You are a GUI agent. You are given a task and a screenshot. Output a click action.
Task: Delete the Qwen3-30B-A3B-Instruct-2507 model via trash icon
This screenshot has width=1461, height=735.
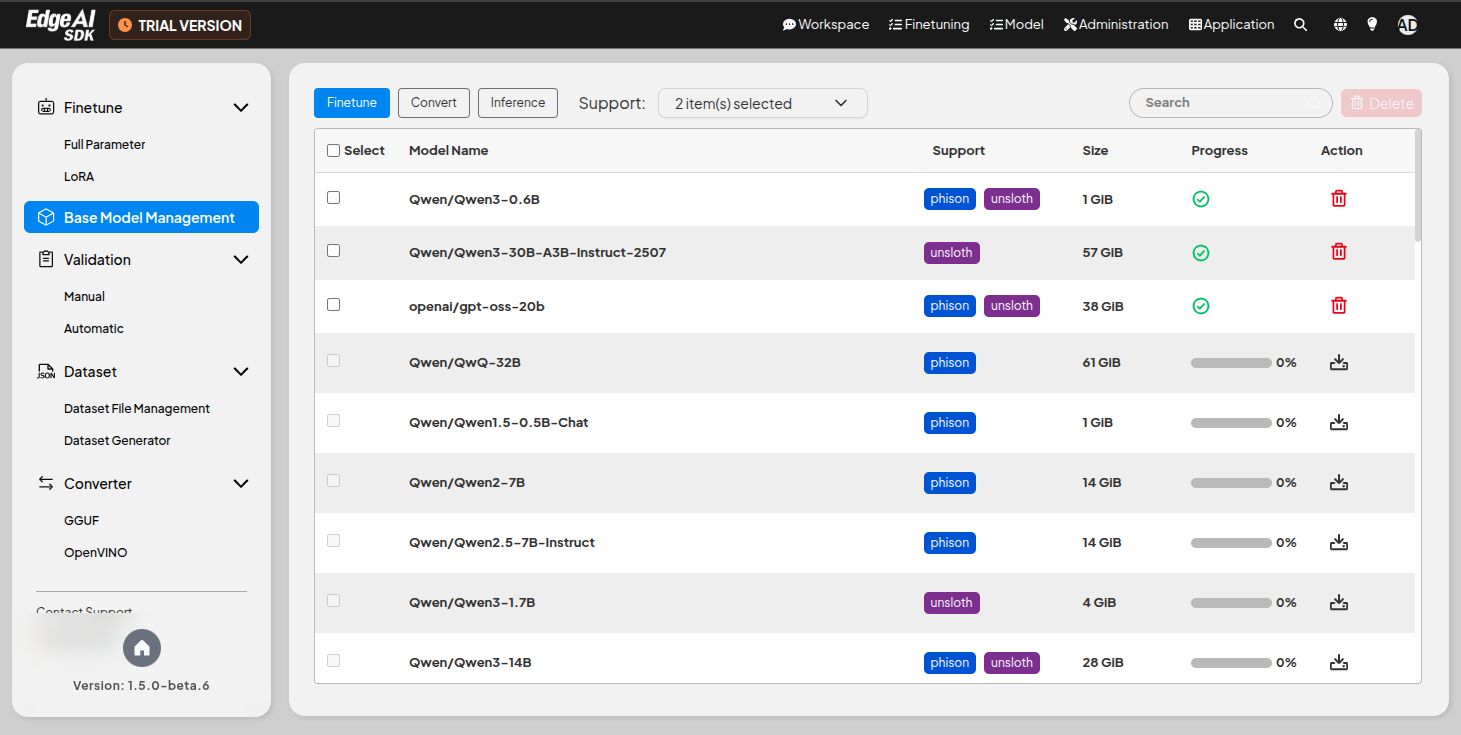pos(1339,252)
